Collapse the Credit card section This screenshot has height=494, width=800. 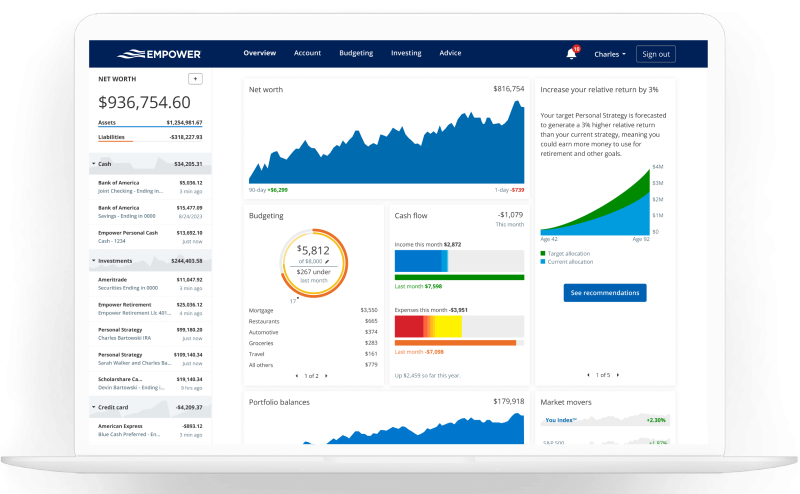tap(93, 407)
